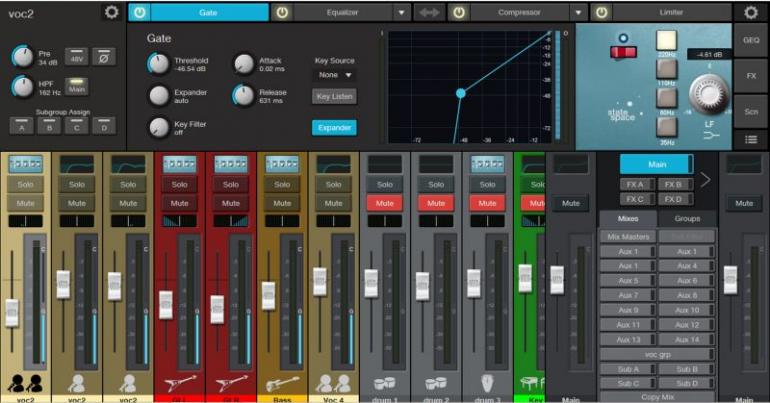Click the EQ/Compressor swap order arrows
The width and height of the screenshot is (770, 403).
click(429, 13)
